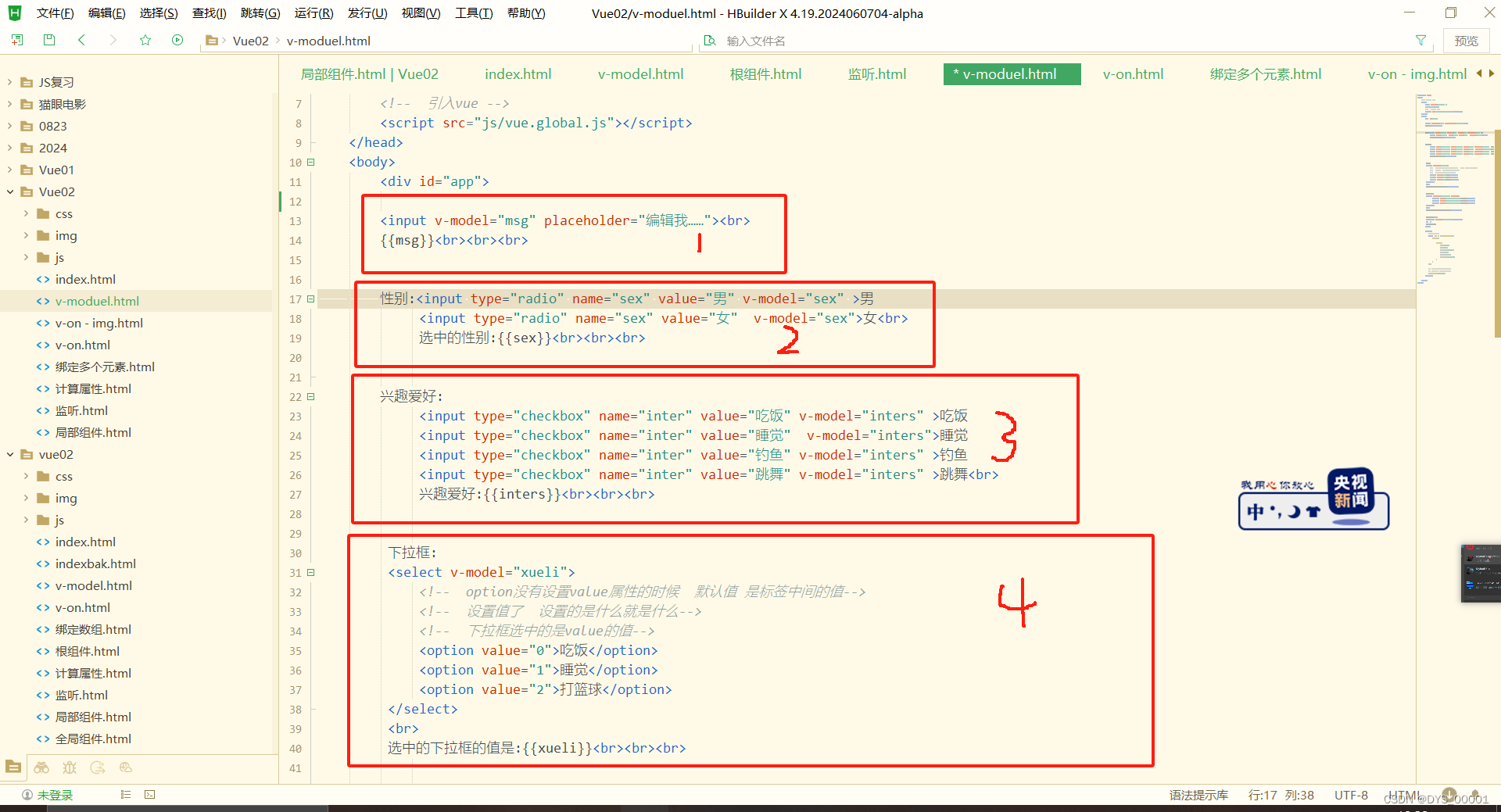Open the debug bug panel icon
This screenshot has height=812, width=1501.
pos(70,767)
